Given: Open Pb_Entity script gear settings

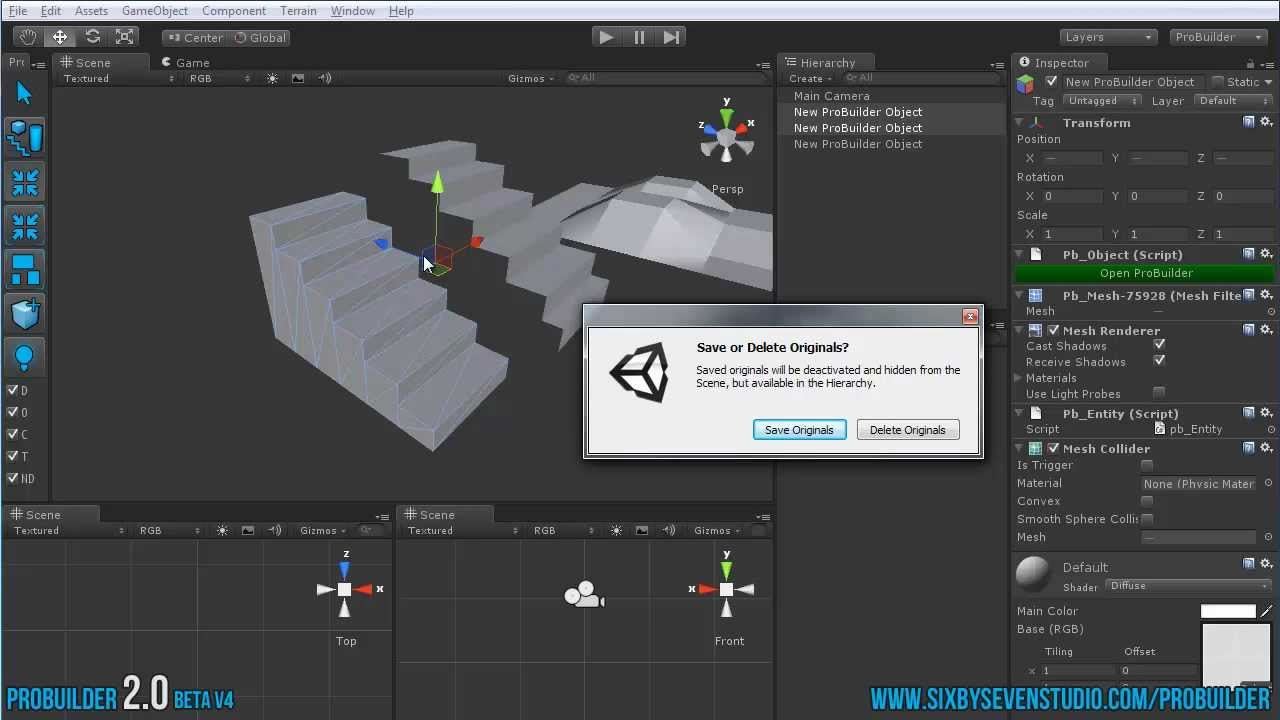Looking at the screenshot, I should pyautogui.click(x=1266, y=413).
